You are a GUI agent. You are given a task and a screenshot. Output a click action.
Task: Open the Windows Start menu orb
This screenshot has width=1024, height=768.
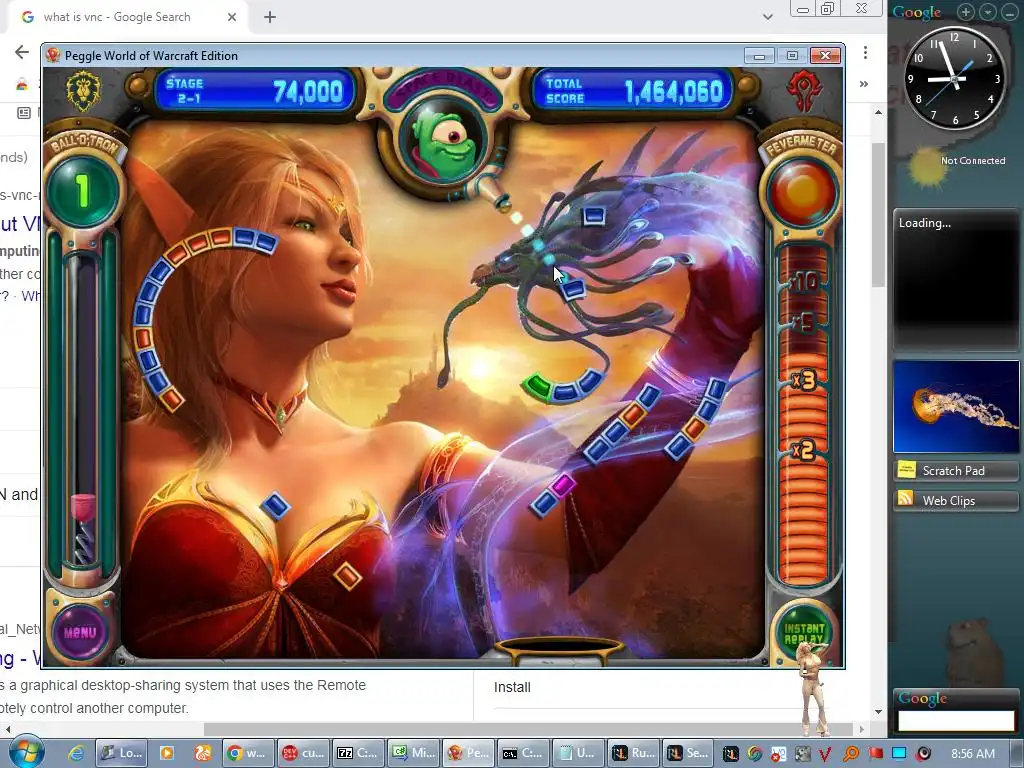click(x=26, y=752)
